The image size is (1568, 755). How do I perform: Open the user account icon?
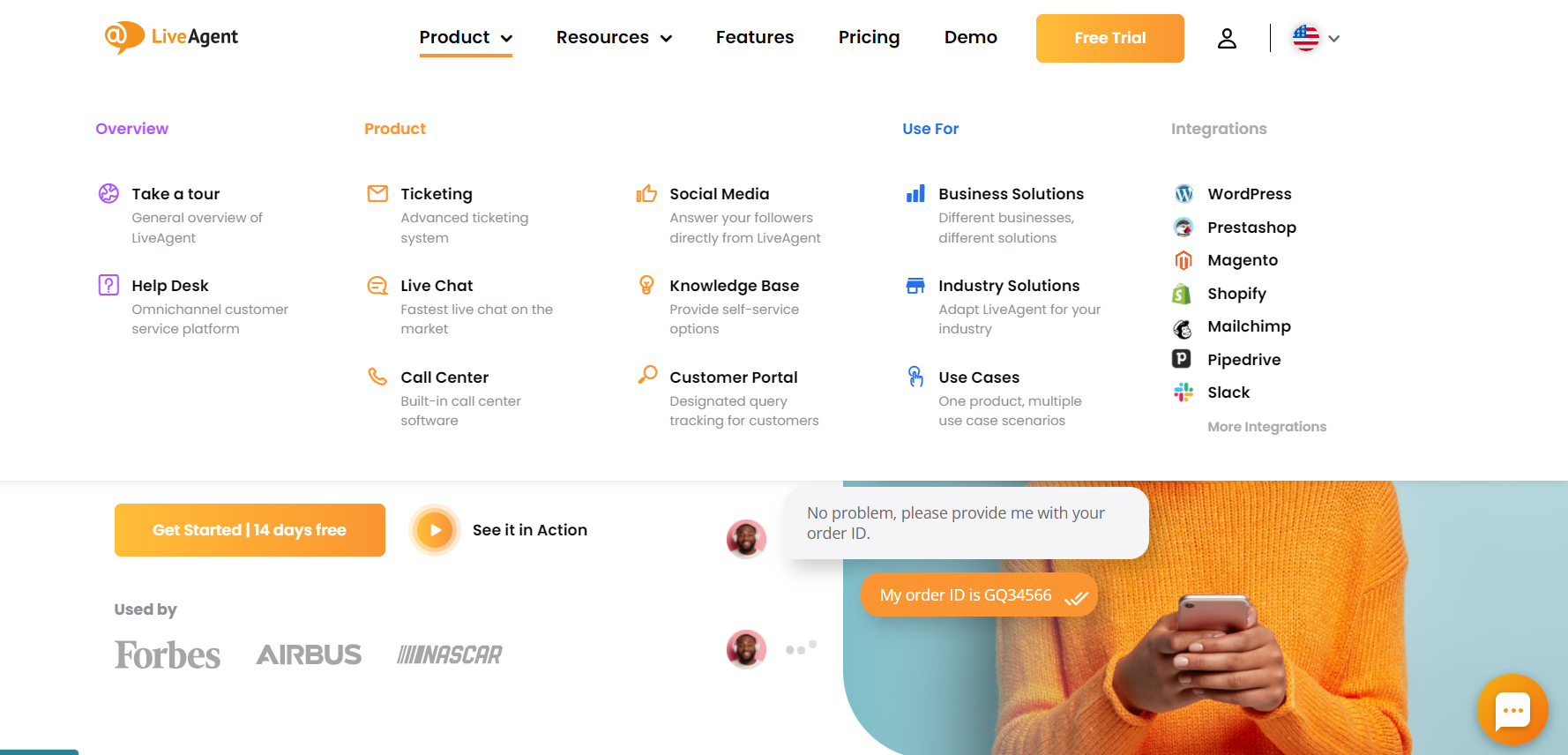click(1227, 38)
